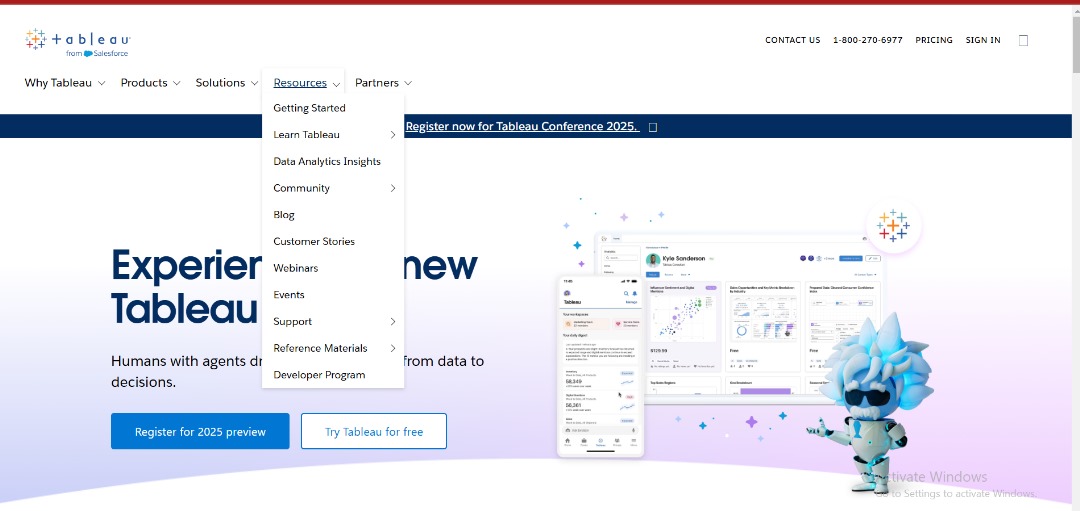Expand the Learn Tableau submenu arrow
Screen dimensions: 1080x511
coord(393,135)
